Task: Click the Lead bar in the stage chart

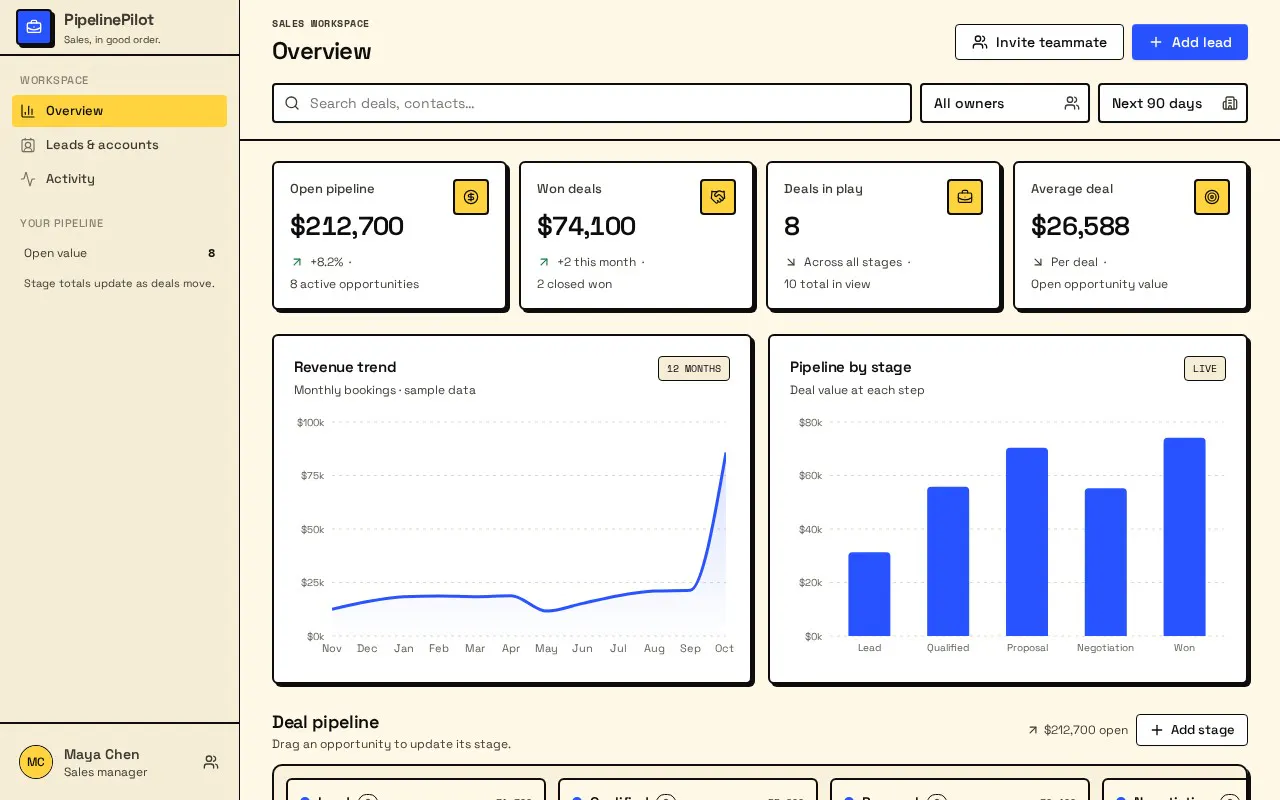Action: click(x=869, y=594)
